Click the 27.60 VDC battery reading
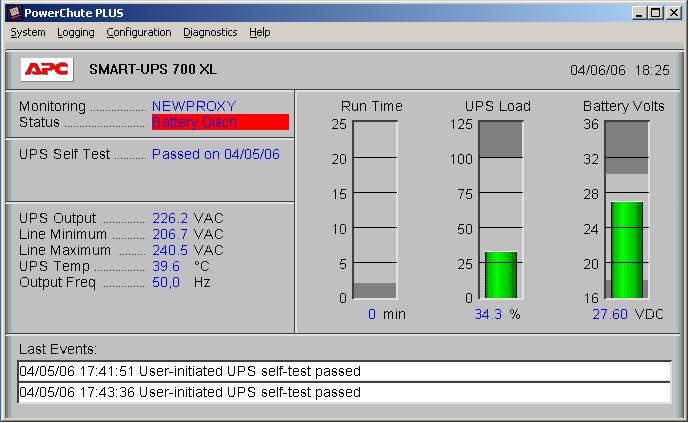The width and height of the screenshot is (689, 423). [628, 314]
